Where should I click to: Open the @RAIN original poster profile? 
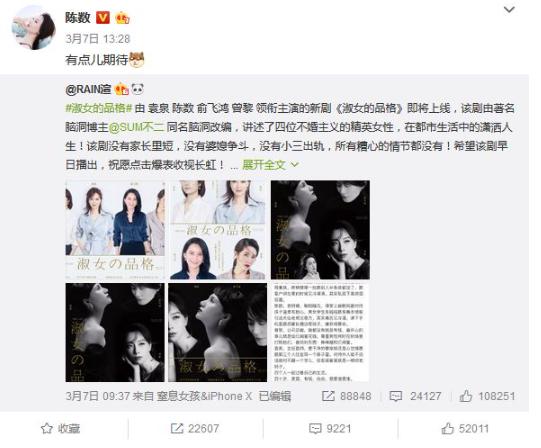pos(88,89)
